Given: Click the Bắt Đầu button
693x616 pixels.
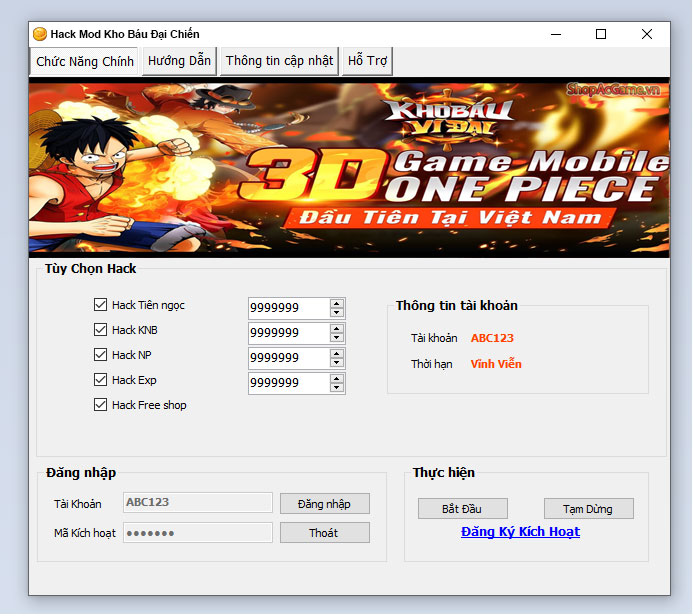Looking at the screenshot, I should click(x=463, y=509).
